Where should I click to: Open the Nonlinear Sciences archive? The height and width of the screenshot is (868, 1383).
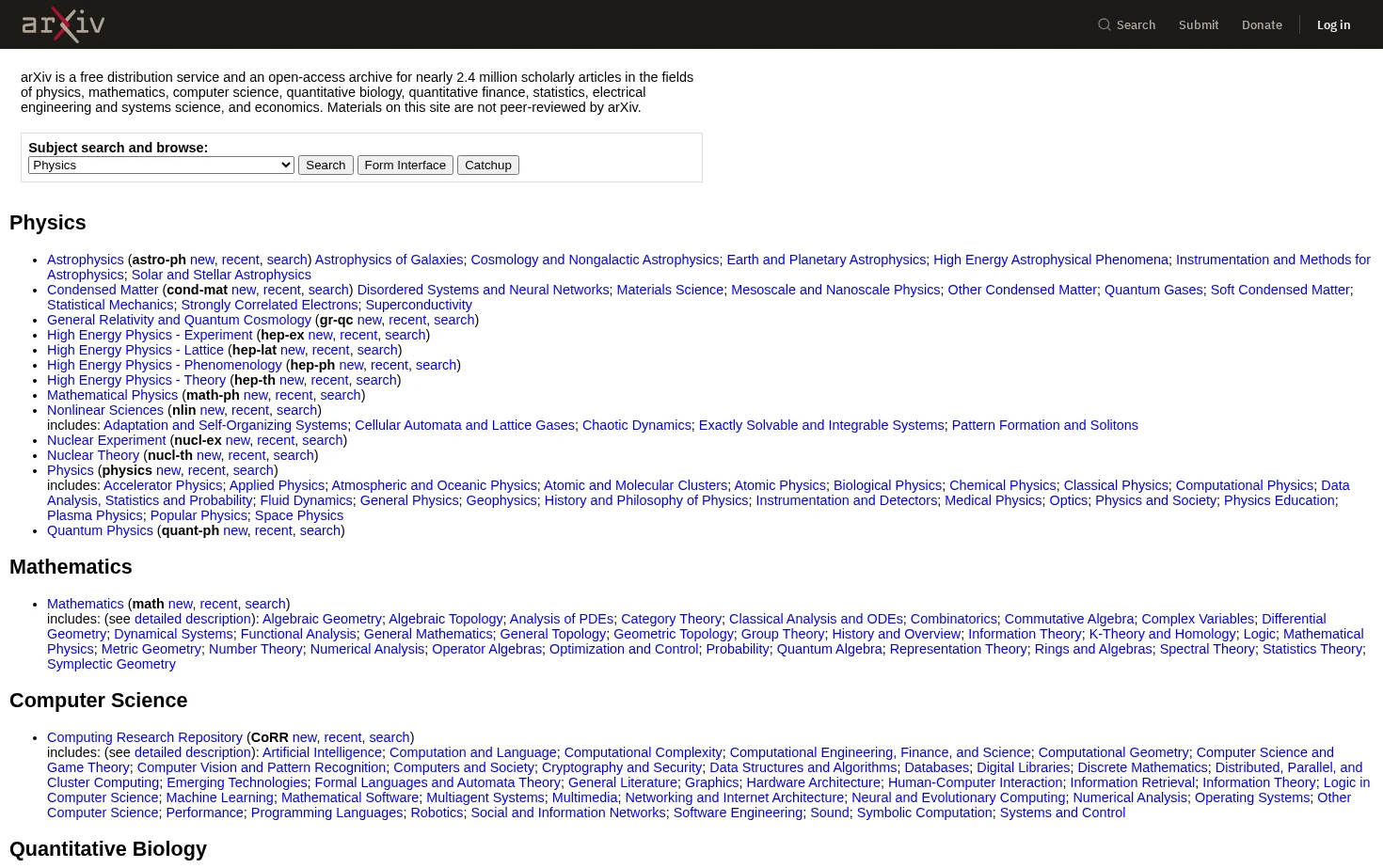point(105,410)
